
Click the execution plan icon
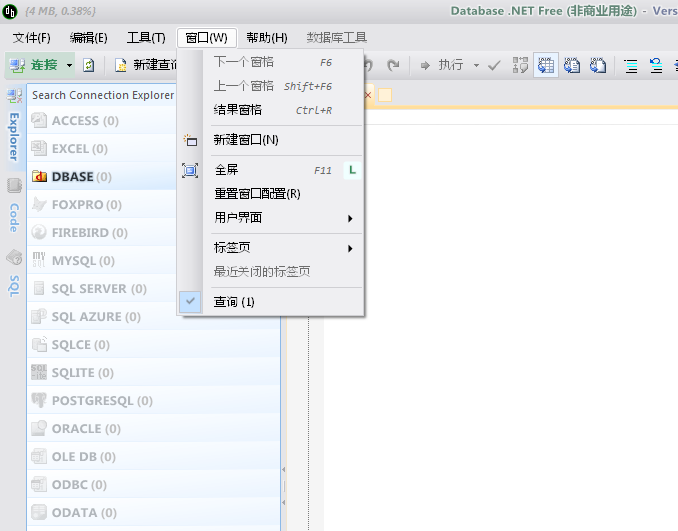[520, 65]
